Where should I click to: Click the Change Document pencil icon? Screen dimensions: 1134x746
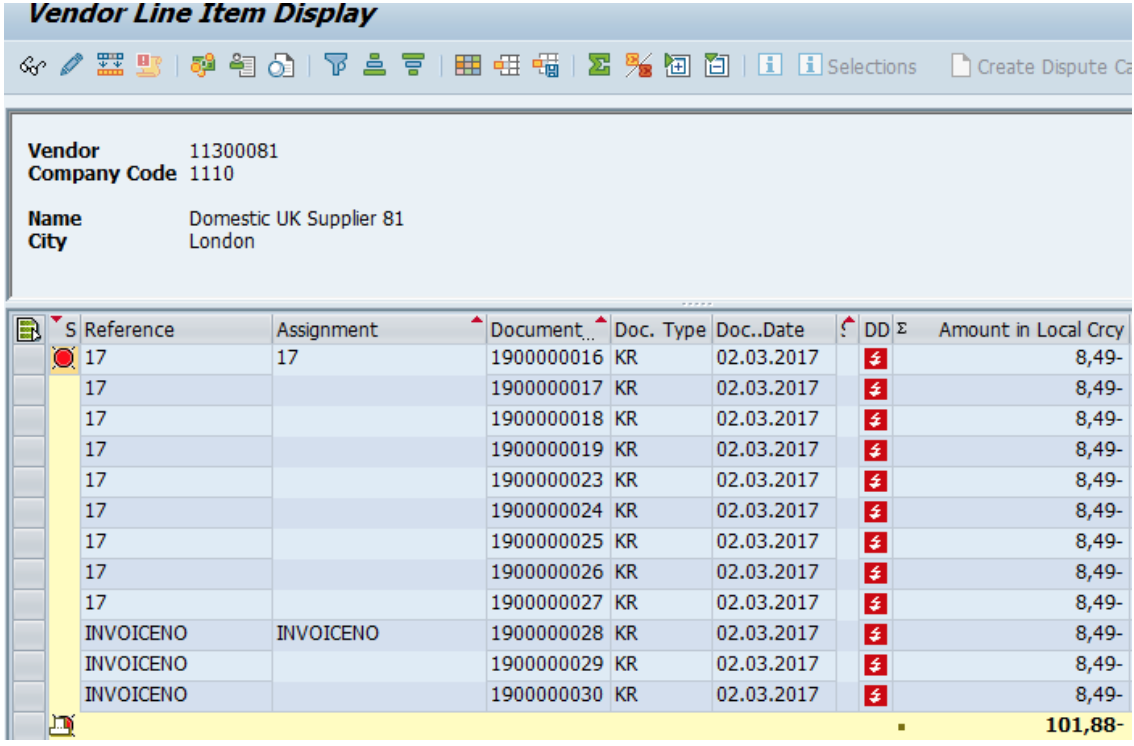[x=71, y=66]
